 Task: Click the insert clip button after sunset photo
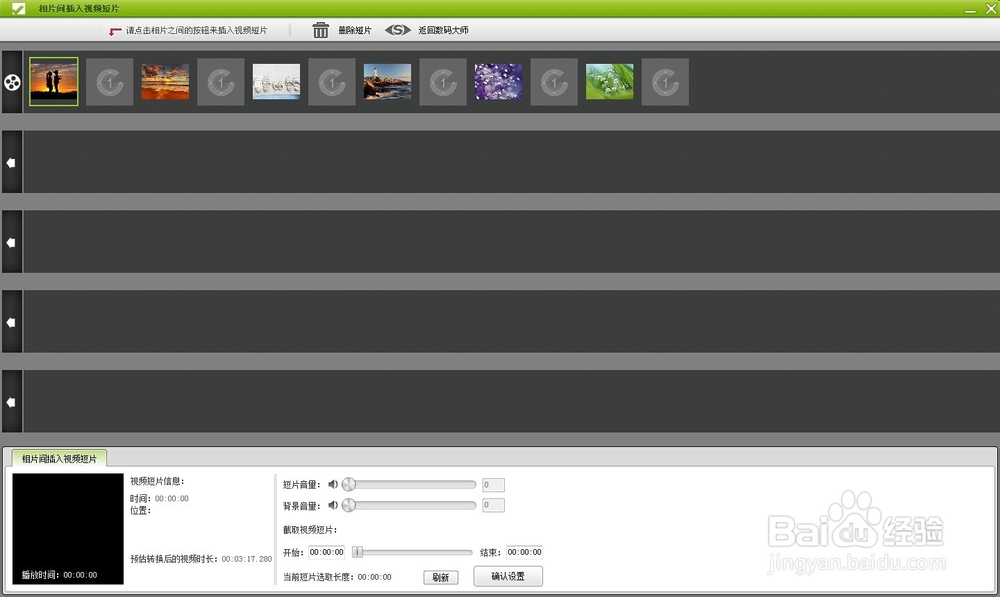221,82
